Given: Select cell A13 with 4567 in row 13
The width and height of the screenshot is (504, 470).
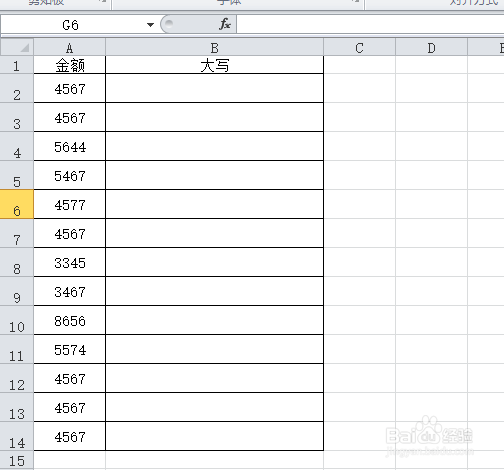Looking at the screenshot, I should point(70,407).
